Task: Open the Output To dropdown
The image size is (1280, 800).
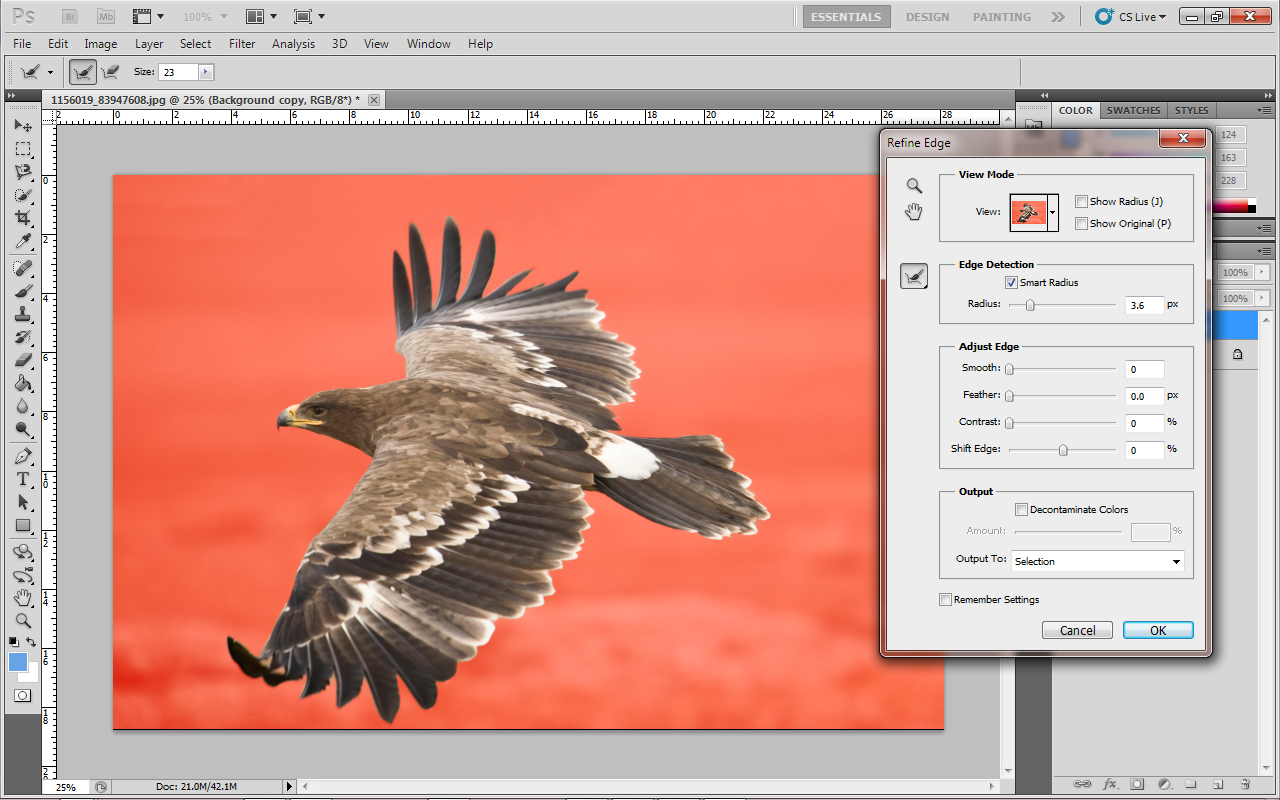Action: 1097,562
